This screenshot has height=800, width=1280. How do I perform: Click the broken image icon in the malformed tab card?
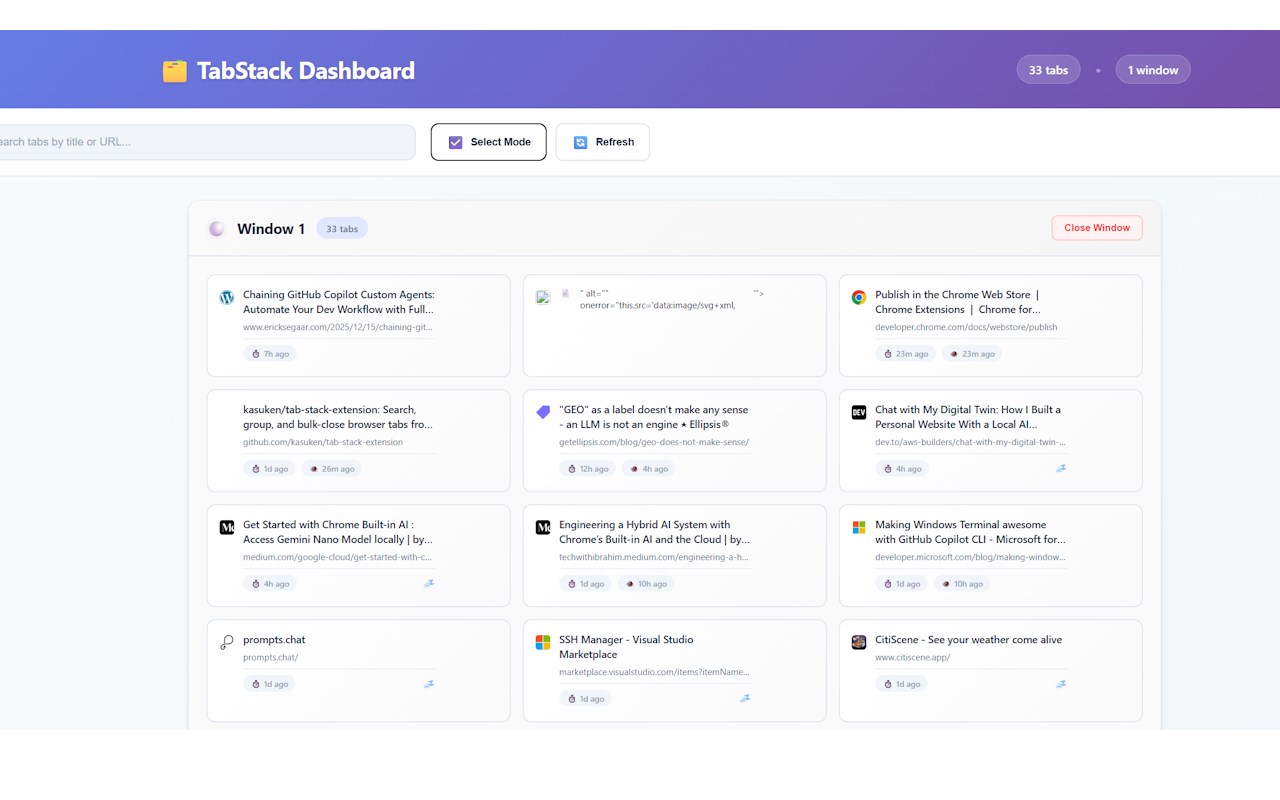tap(543, 297)
